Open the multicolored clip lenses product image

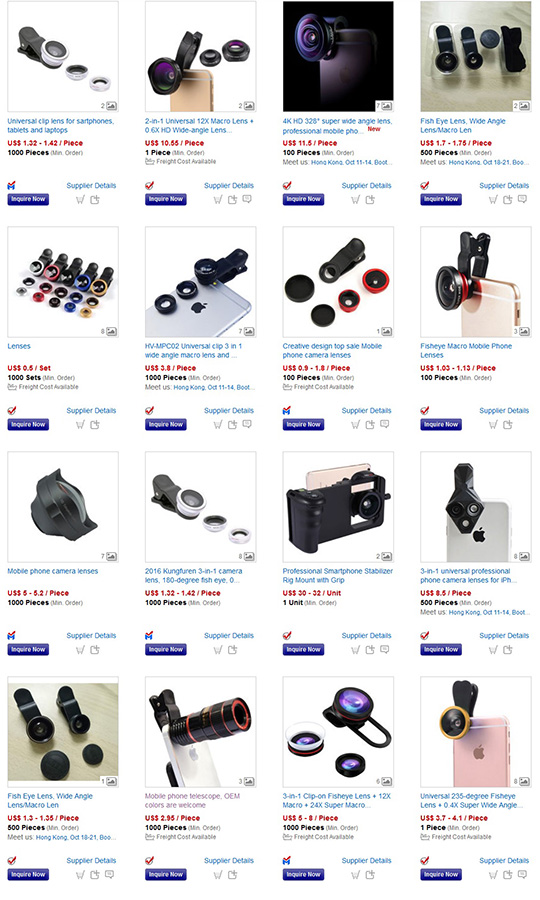(x=63, y=282)
